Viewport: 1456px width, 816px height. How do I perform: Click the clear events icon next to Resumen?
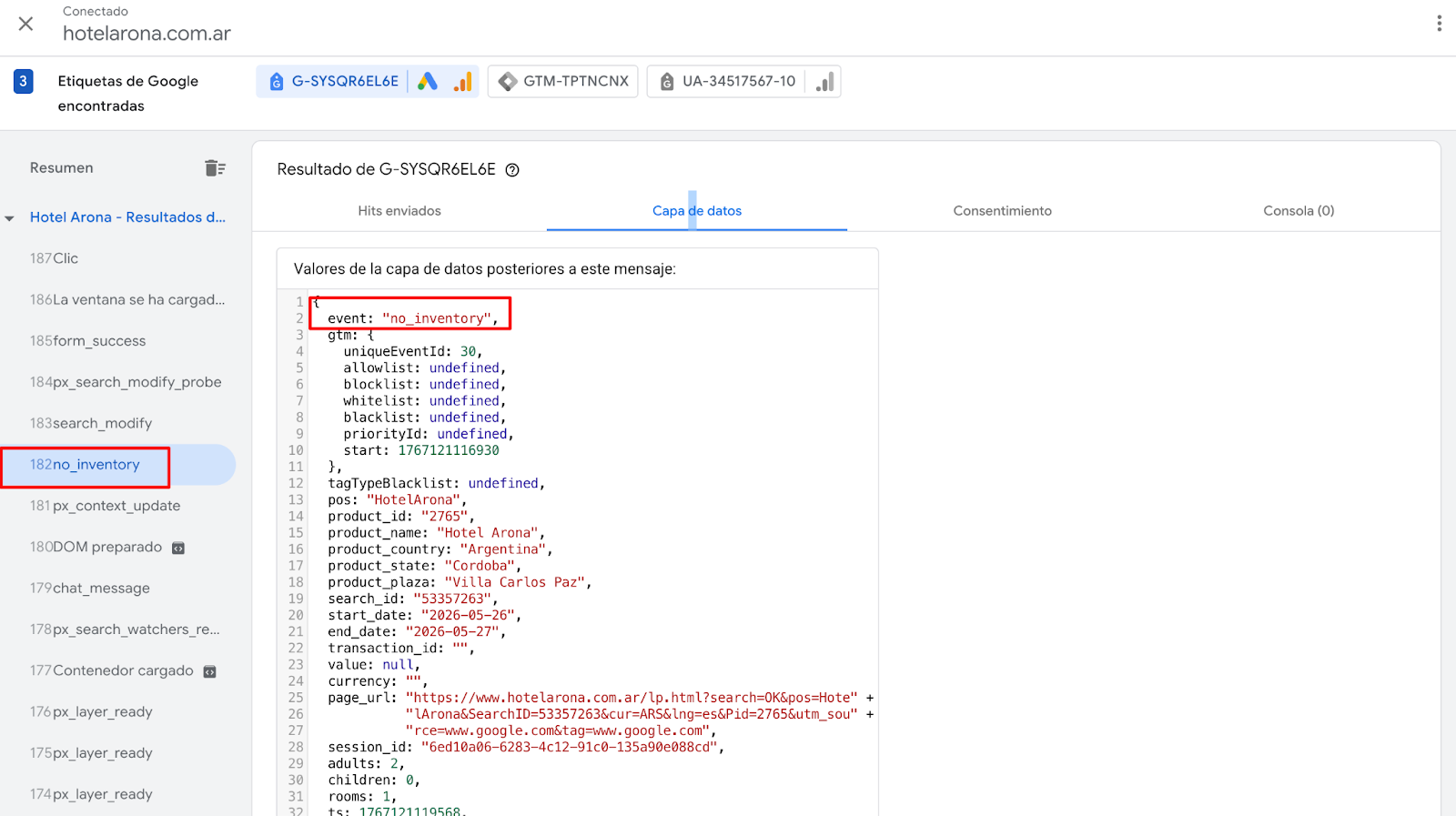point(215,168)
